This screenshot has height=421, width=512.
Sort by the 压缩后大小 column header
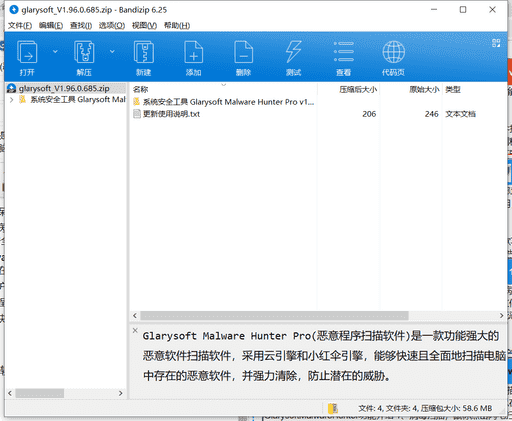(358, 89)
